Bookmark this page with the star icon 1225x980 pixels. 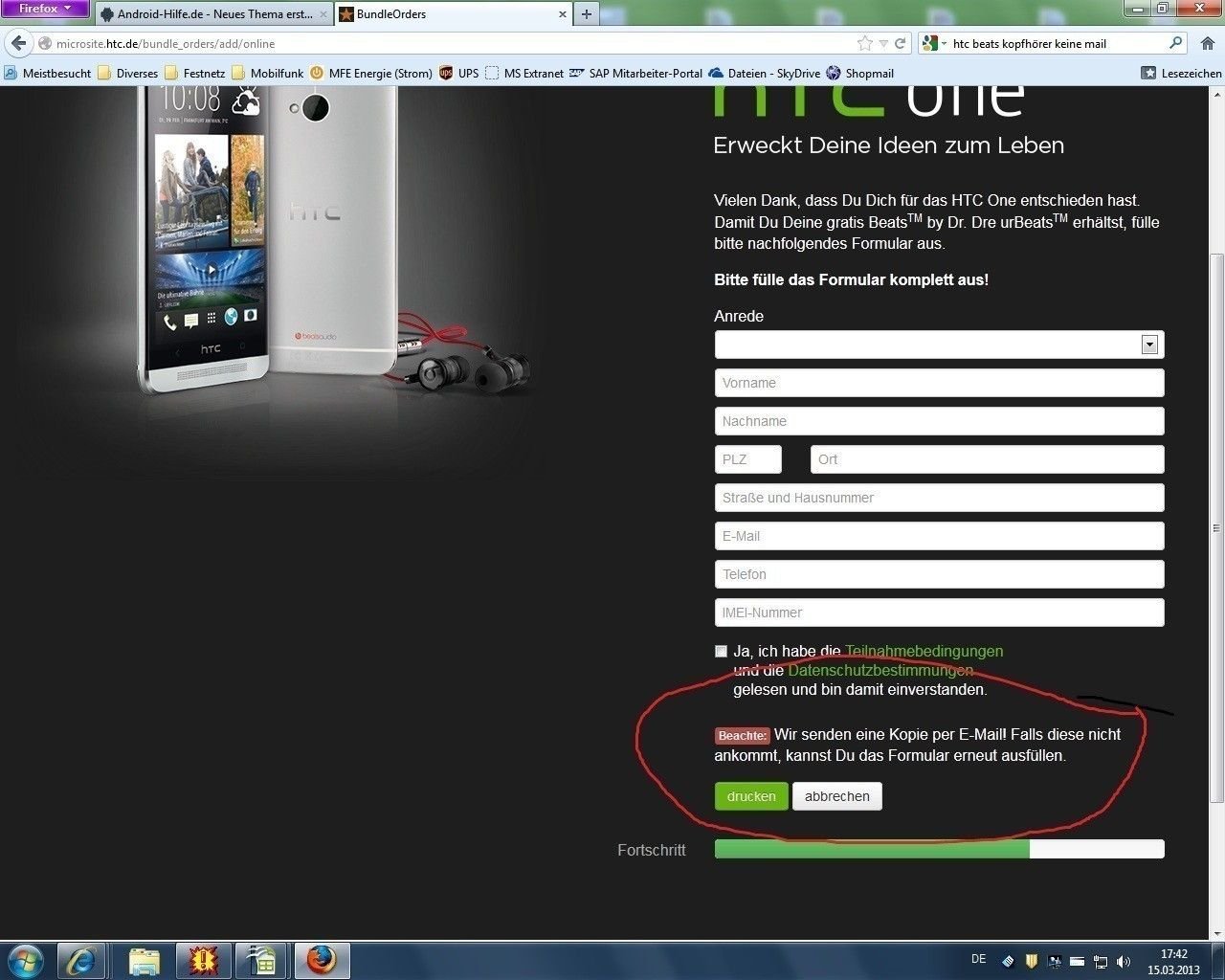click(x=865, y=43)
